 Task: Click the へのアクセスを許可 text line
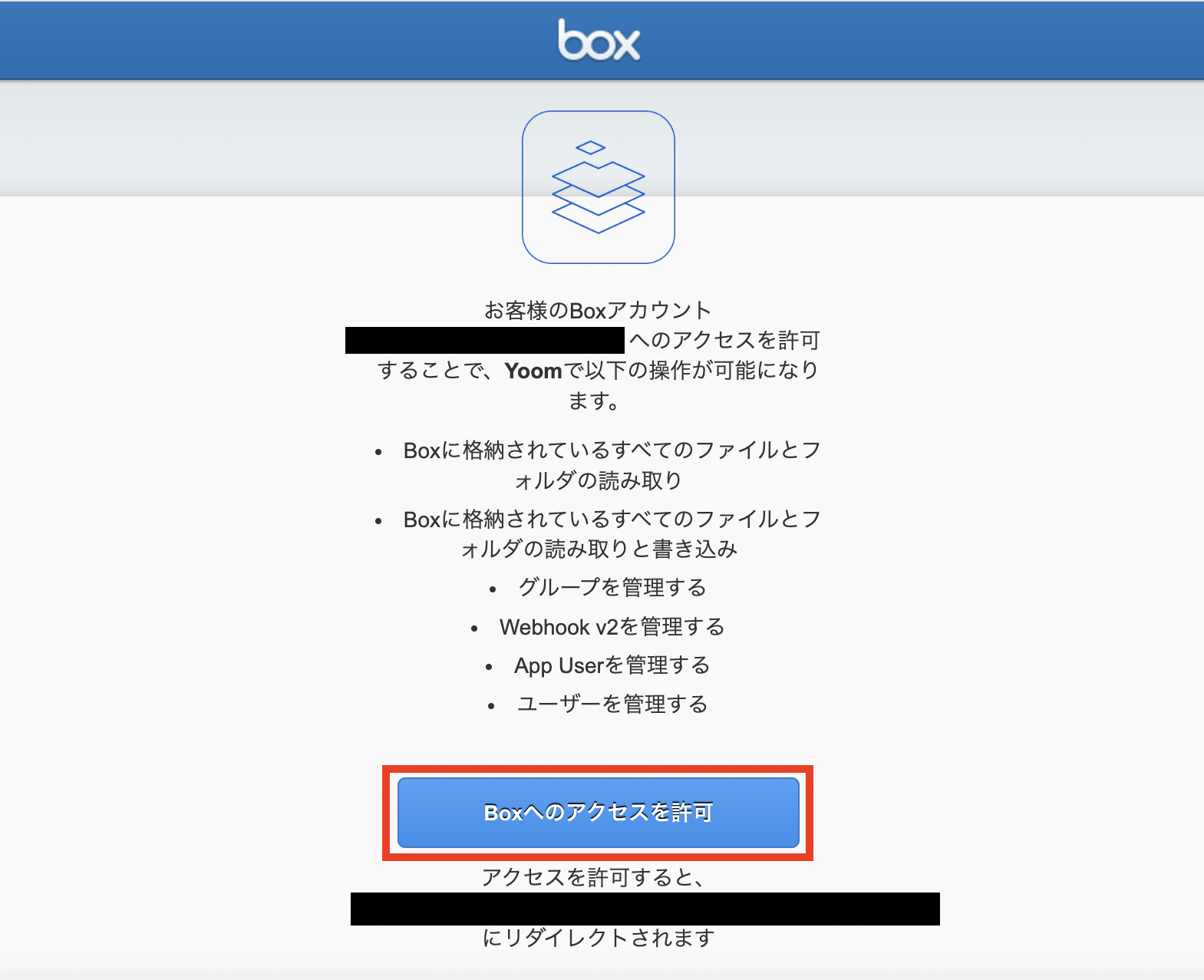(x=725, y=340)
